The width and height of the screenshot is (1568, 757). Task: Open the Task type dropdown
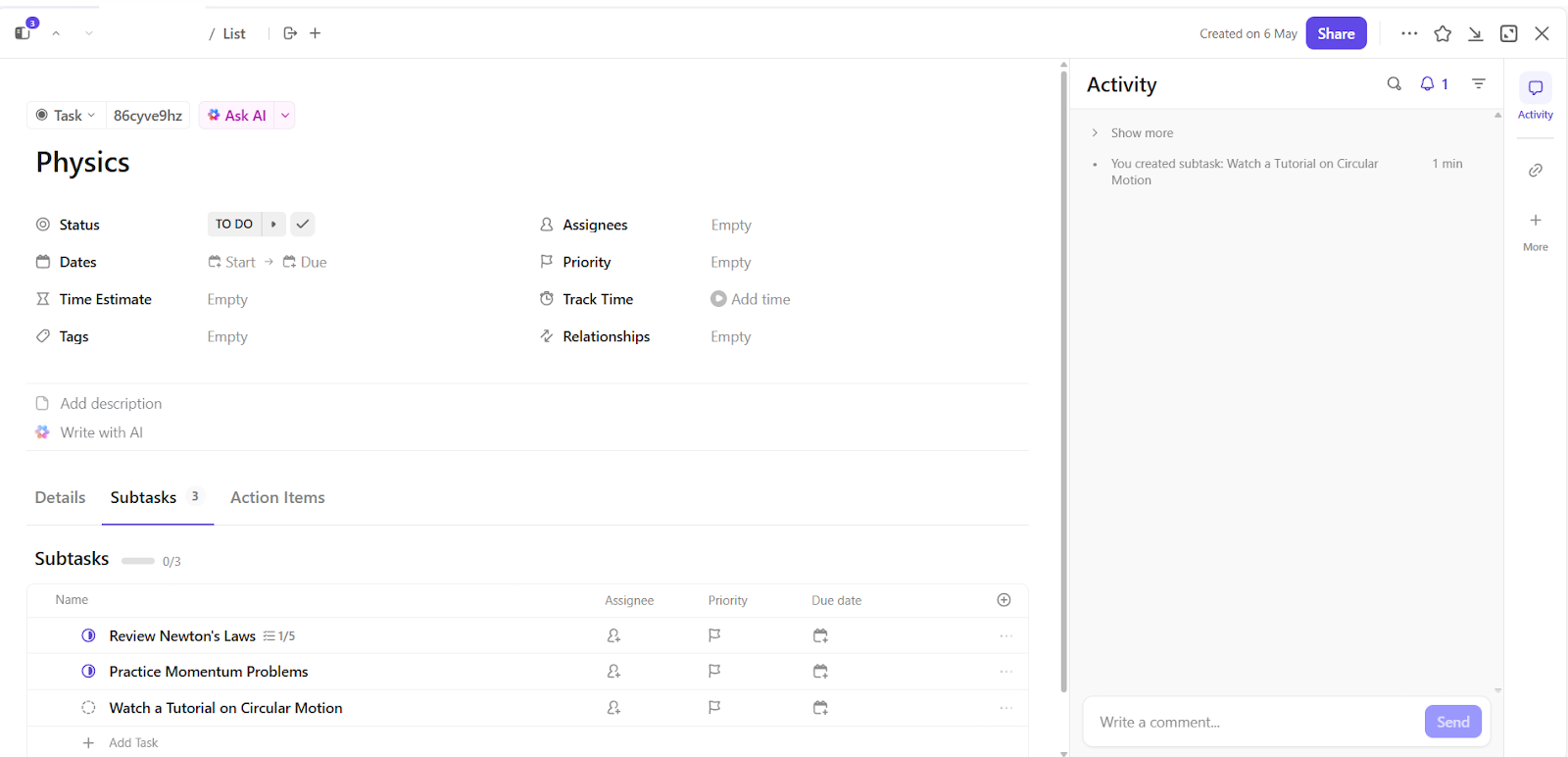coord(67,116)
